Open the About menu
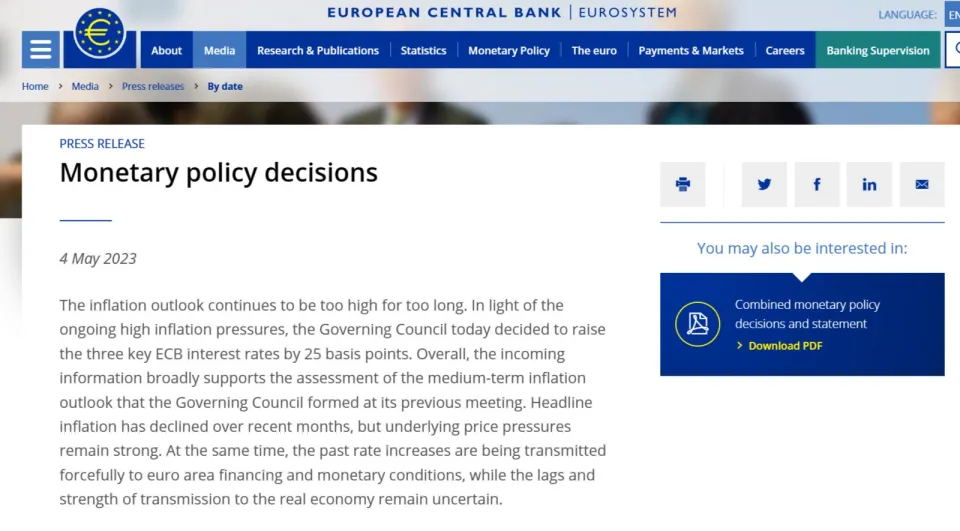 (x=166, y=50)
